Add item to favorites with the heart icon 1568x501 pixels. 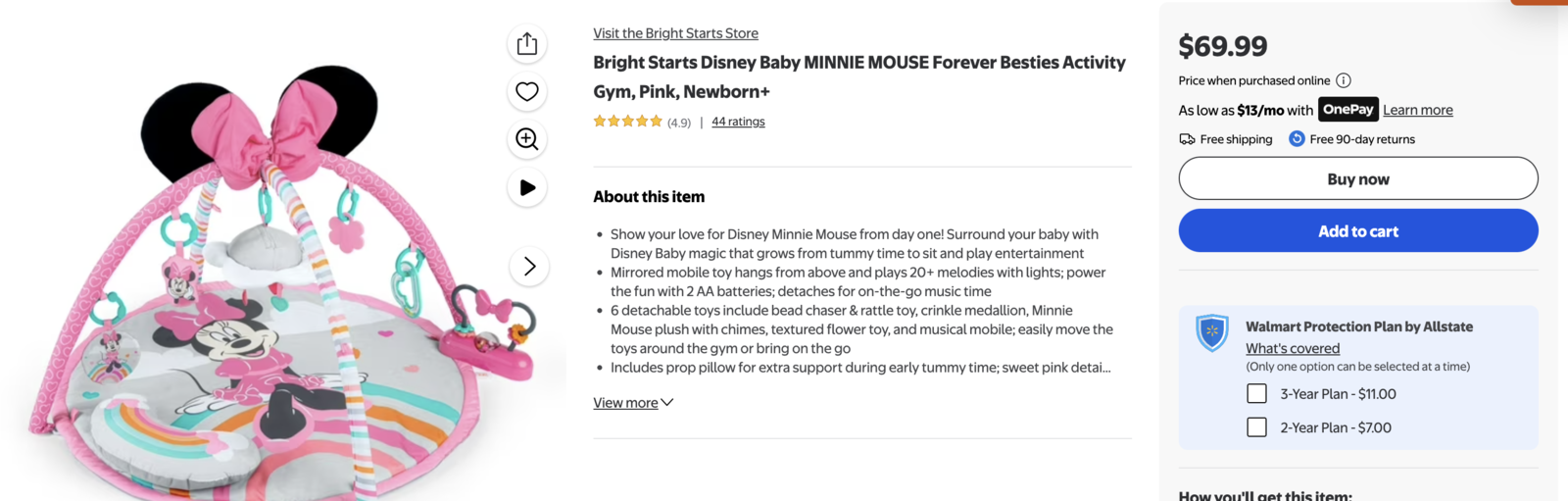(x=527, y=91)
